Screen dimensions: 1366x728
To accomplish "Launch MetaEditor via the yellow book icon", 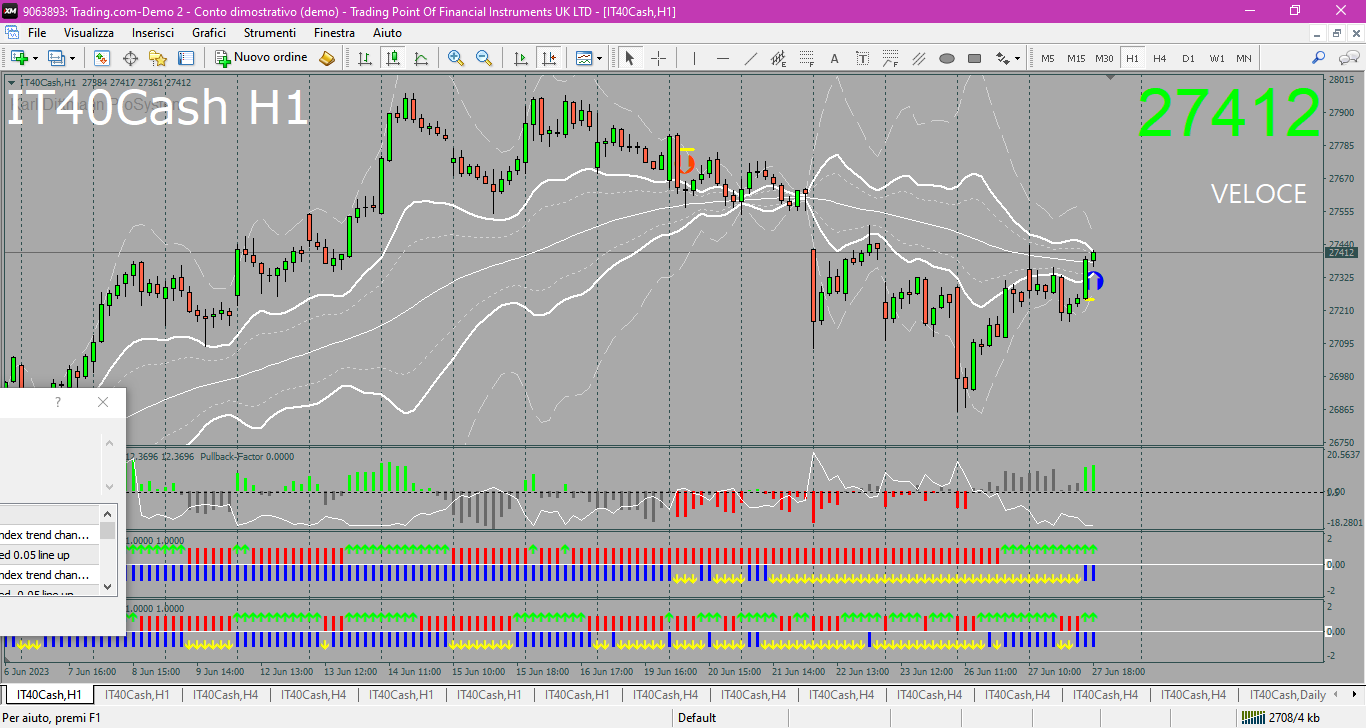I will tap(326, 58).
